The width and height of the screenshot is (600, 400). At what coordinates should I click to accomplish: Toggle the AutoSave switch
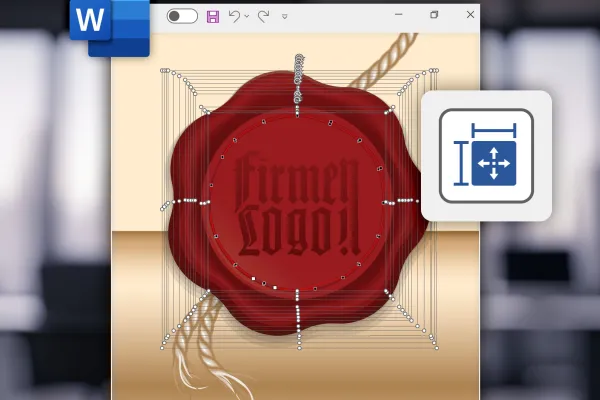(182, 16)
